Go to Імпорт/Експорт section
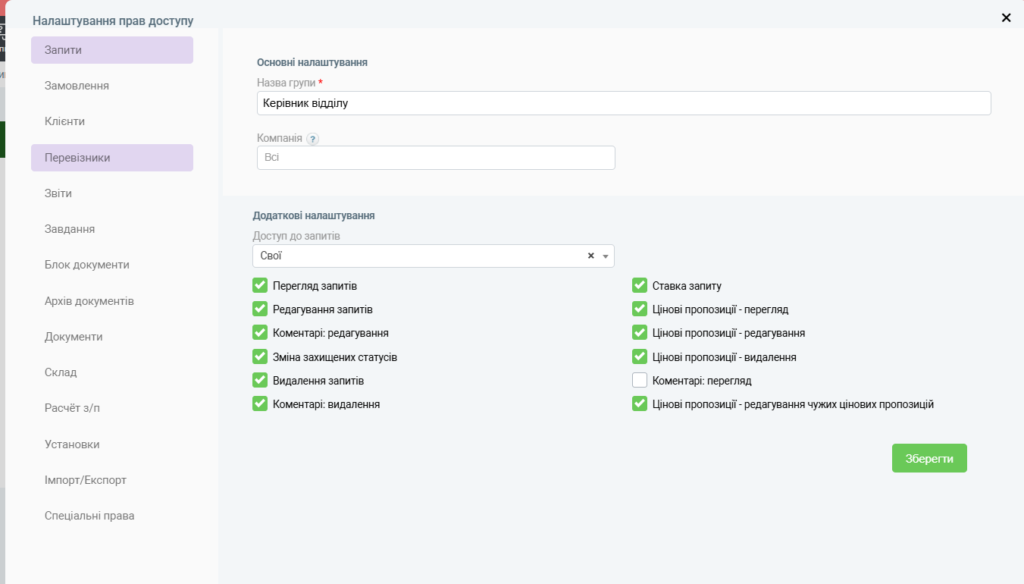The width and height of the screenshot is (1024, 584). 112,479
